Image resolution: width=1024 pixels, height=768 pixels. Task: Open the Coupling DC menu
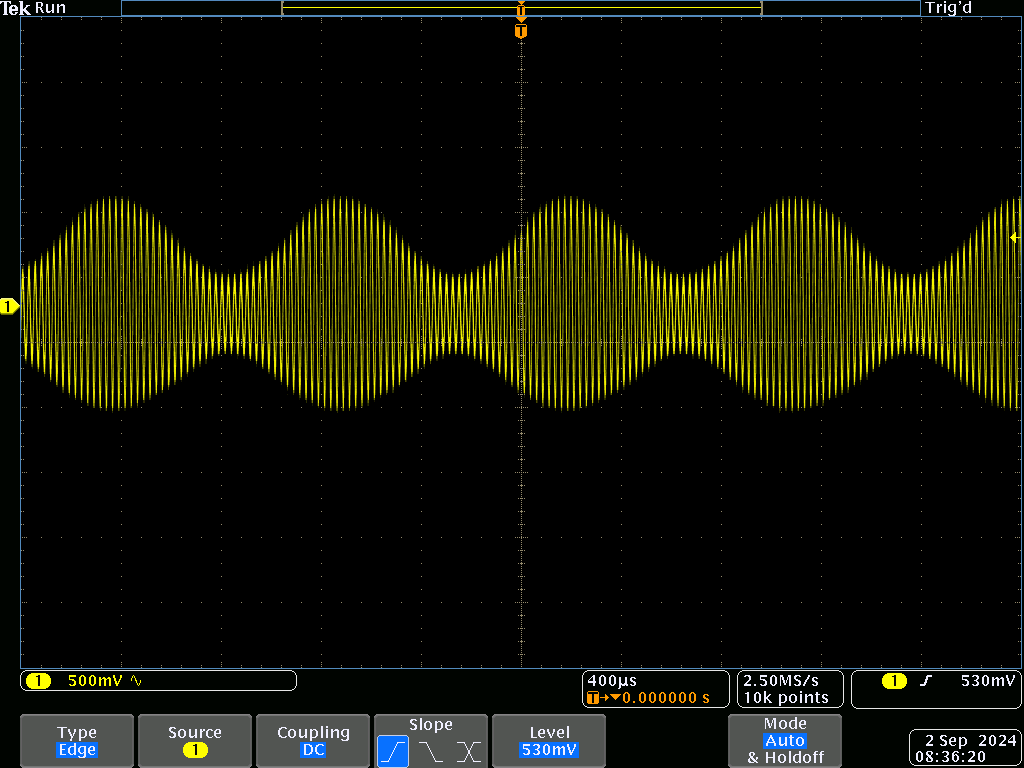pos(313,741)
